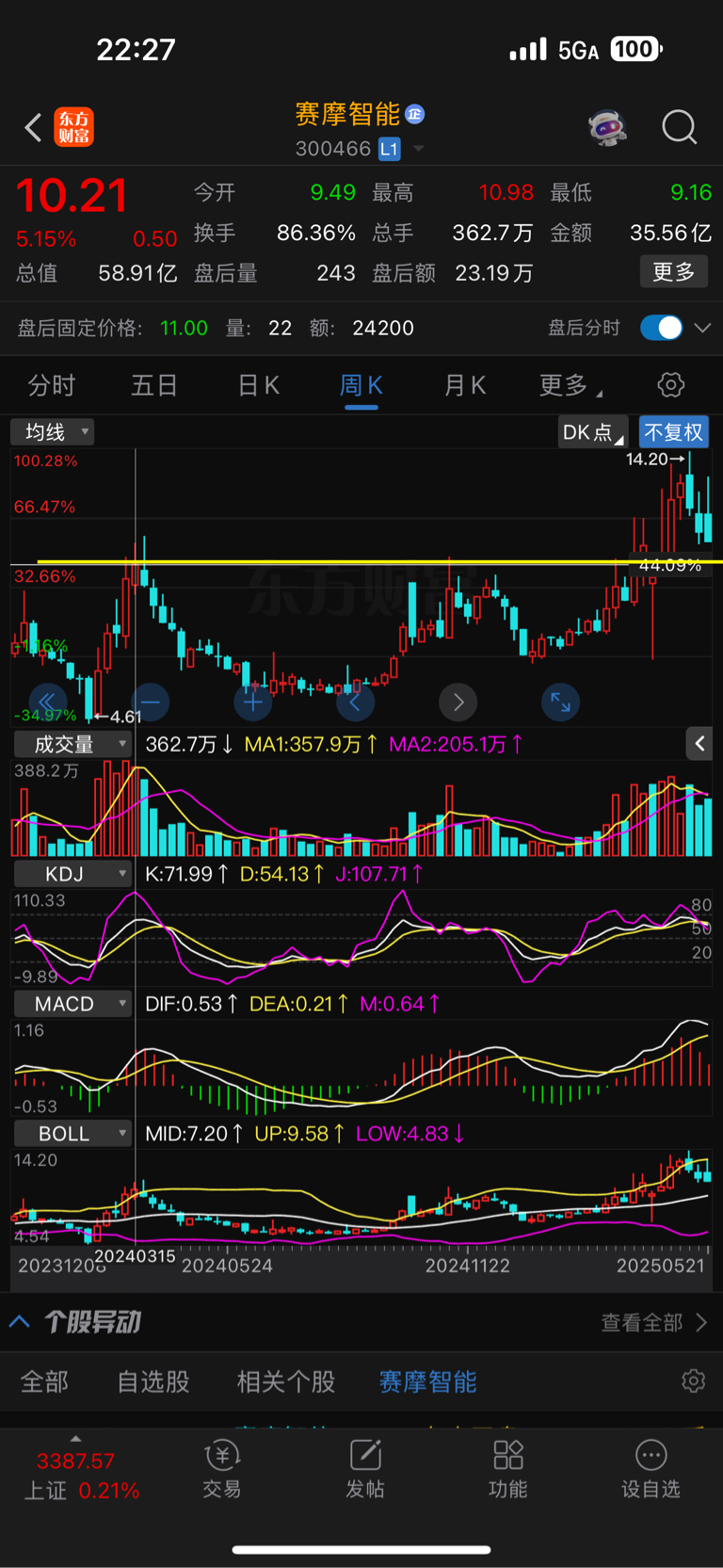Select the 赛摩智能 filter tab

click(x=427, y=1382)
